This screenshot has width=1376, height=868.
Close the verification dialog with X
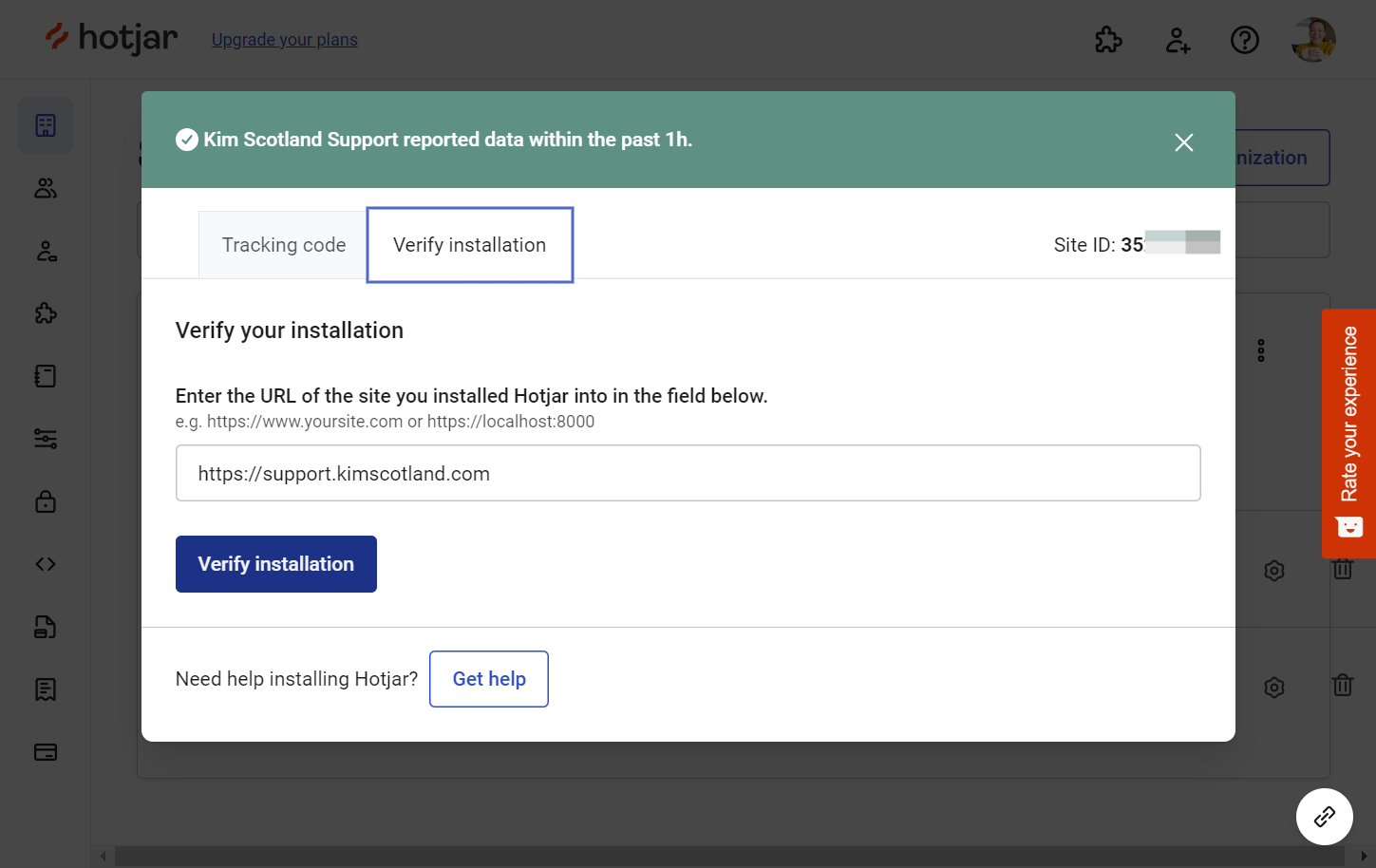(1183, 142)
